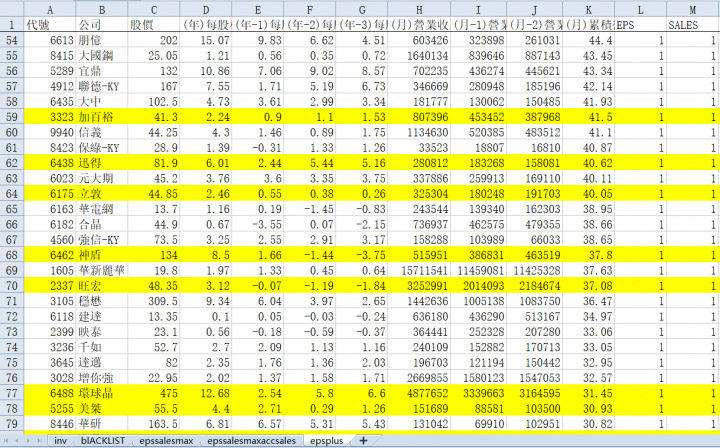Screen dimensions: 720x448
Task: Select highlighted company cell 美桀
Action: pyautogui.click(x=101, y=408)
